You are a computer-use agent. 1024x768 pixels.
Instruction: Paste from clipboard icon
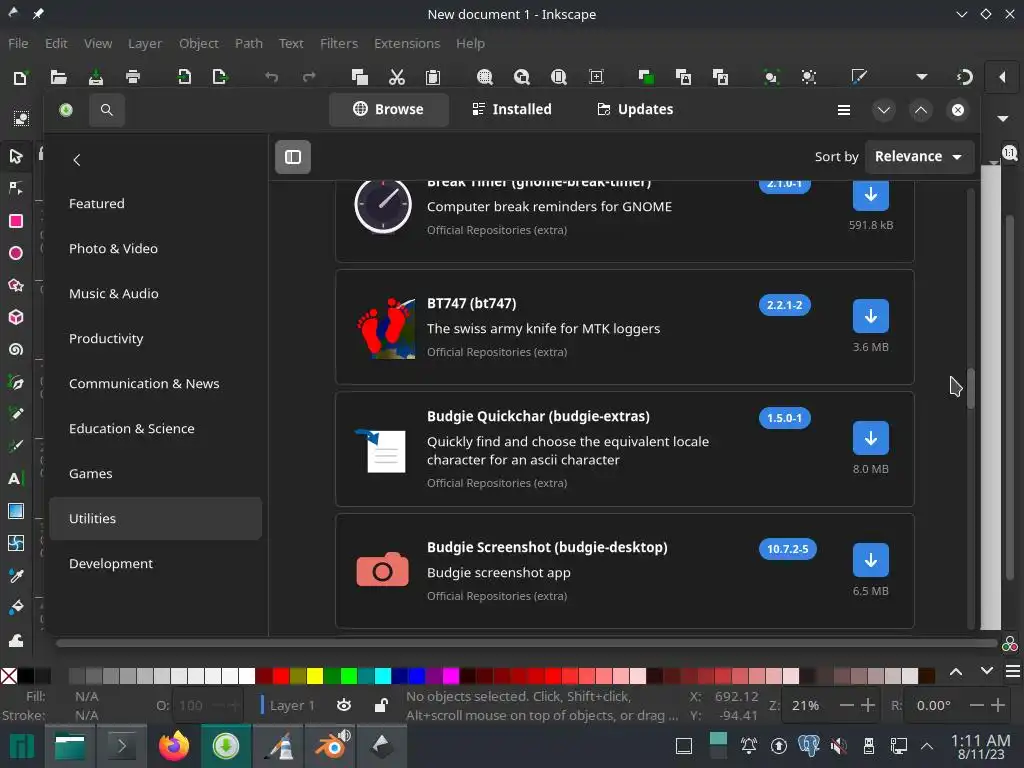(433, 77)
